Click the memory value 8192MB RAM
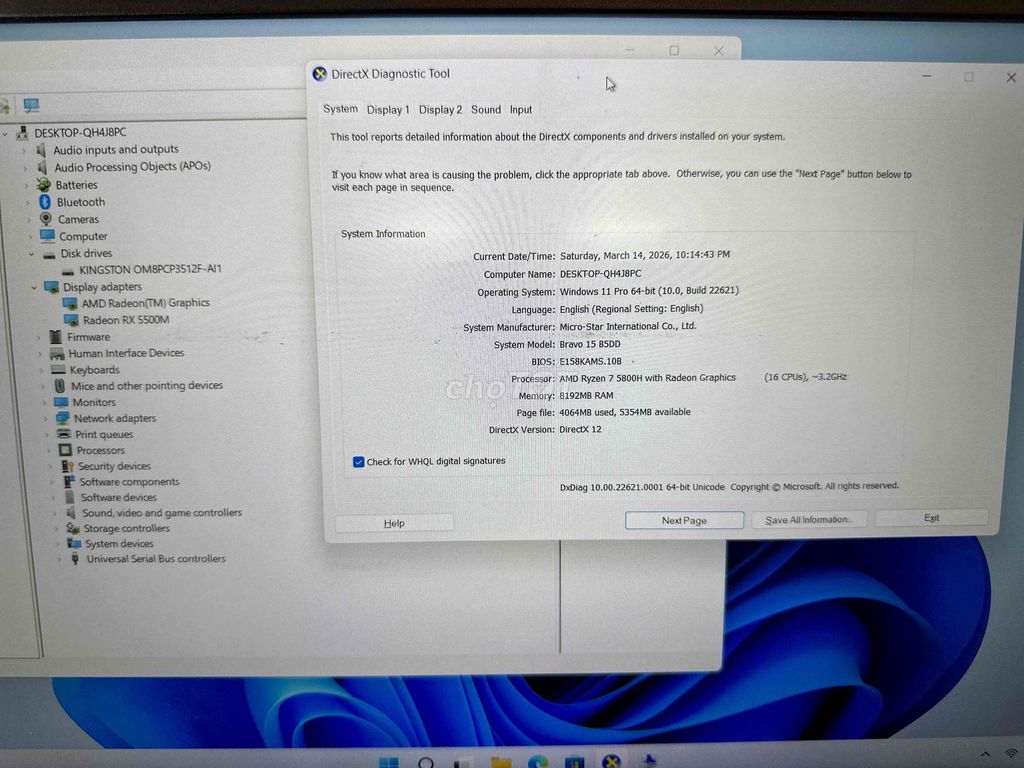The image size is (1024, 768). click(586, 395)
